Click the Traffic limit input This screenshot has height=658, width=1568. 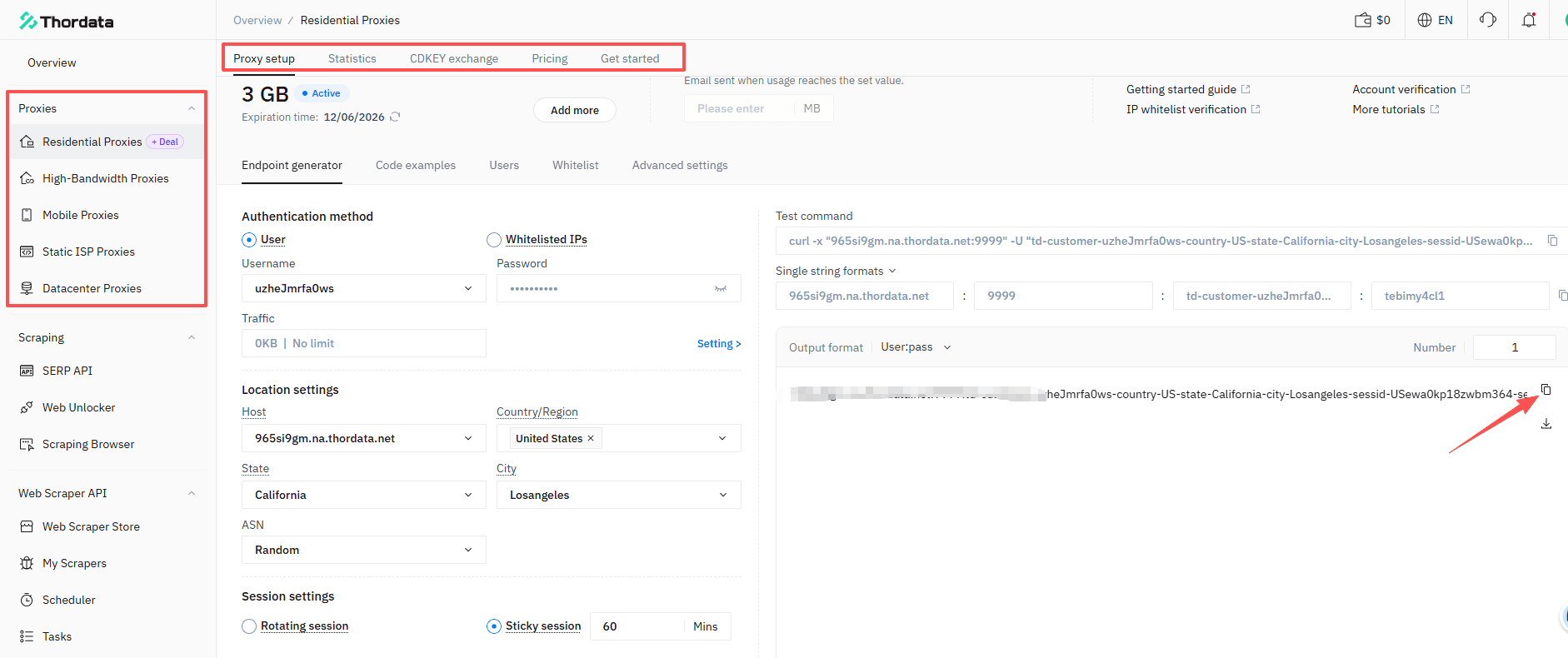(364, 343)
